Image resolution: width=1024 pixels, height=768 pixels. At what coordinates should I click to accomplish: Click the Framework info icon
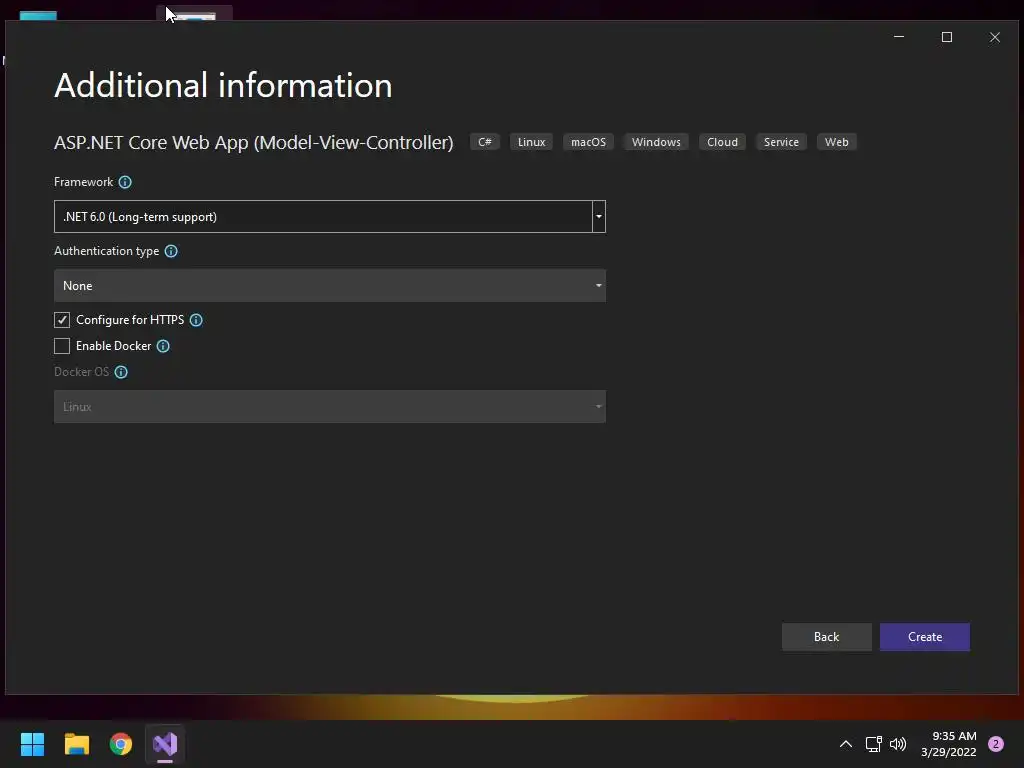[x=125, y=182]
